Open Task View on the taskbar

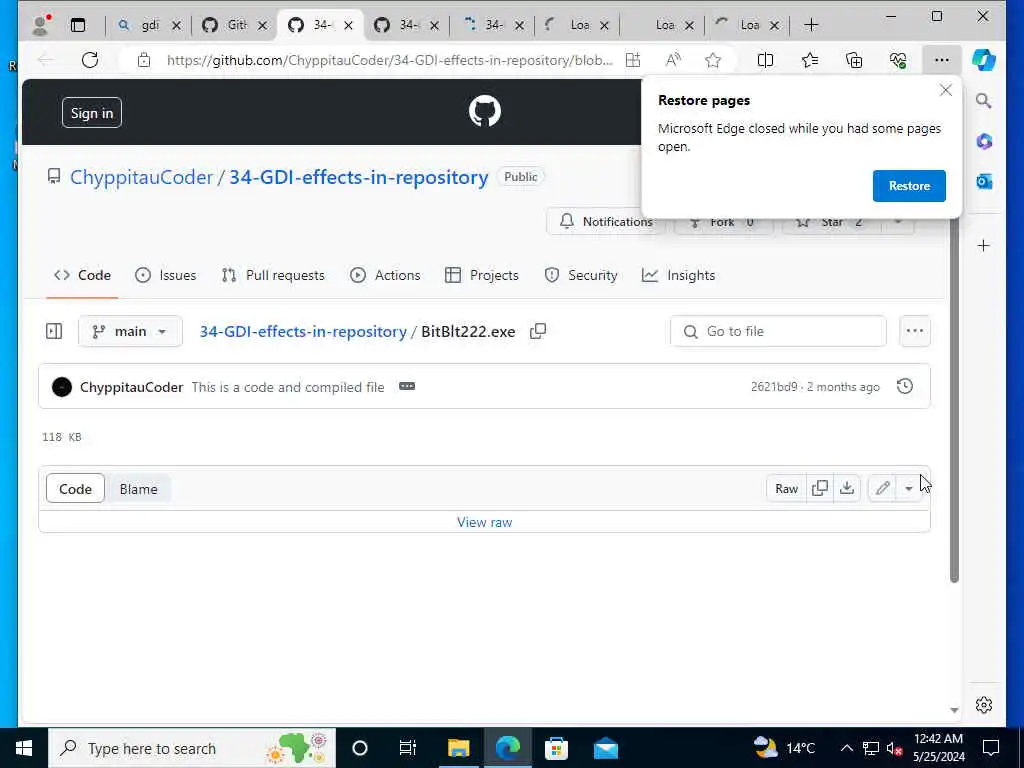tap(408, 748)
